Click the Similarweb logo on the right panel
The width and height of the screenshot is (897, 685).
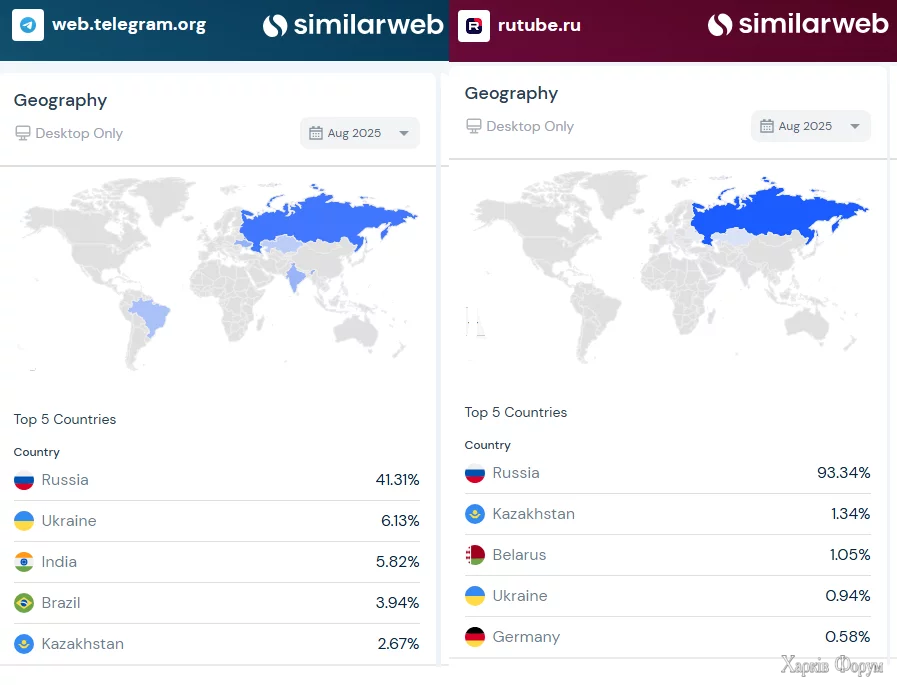tap(797, 25)
